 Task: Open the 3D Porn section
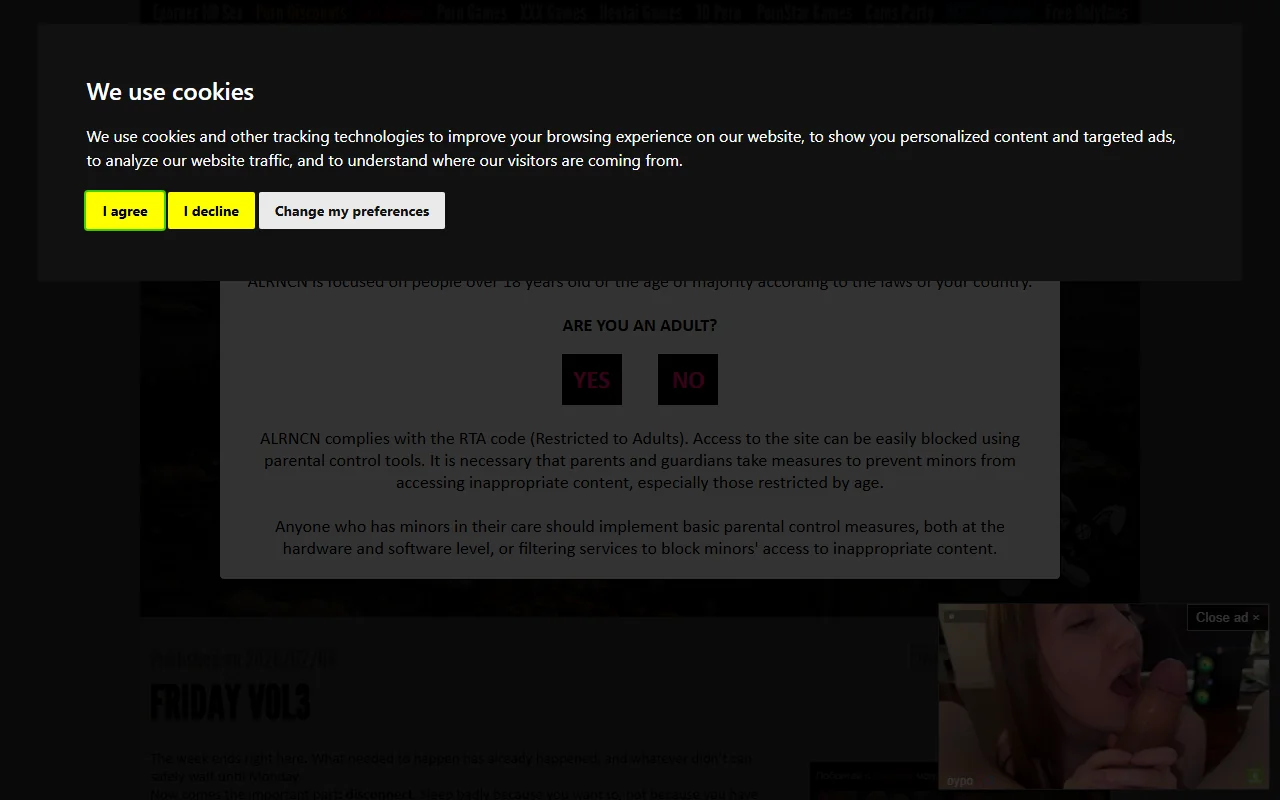tap(718, 12)
